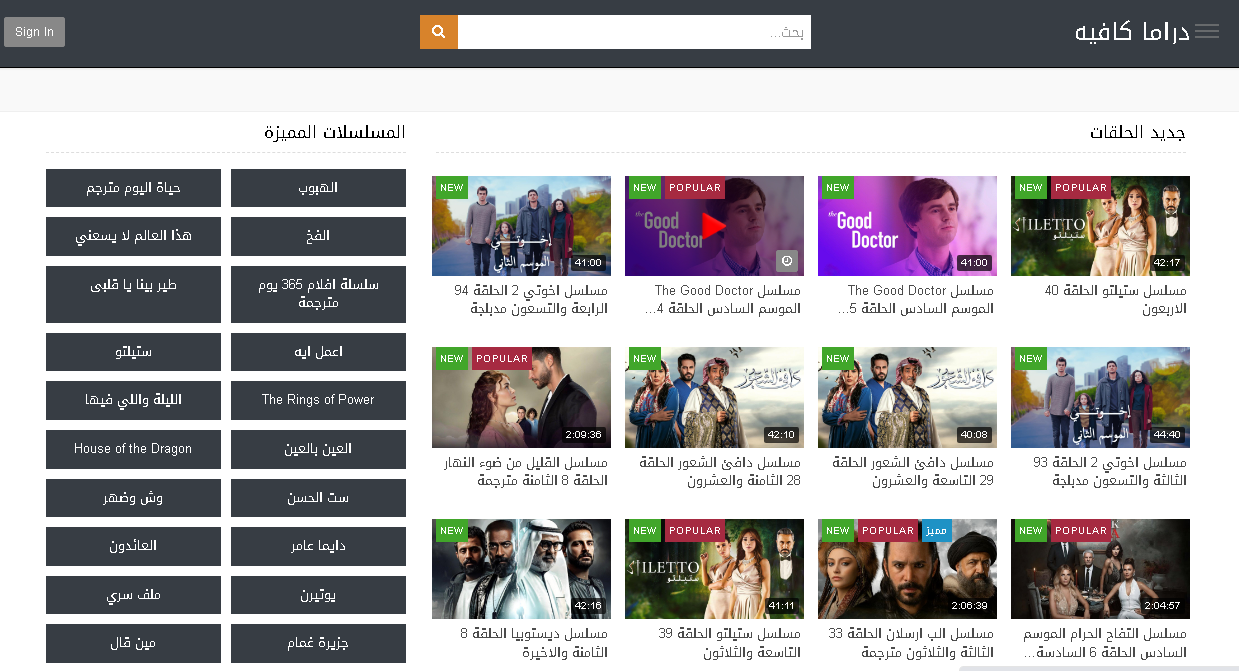The height and width of the screenshot is (671, 1239).
Task: Open the دافئ الشعور thumbnail with 40:08 duration
Action: [x=907, y=397]
